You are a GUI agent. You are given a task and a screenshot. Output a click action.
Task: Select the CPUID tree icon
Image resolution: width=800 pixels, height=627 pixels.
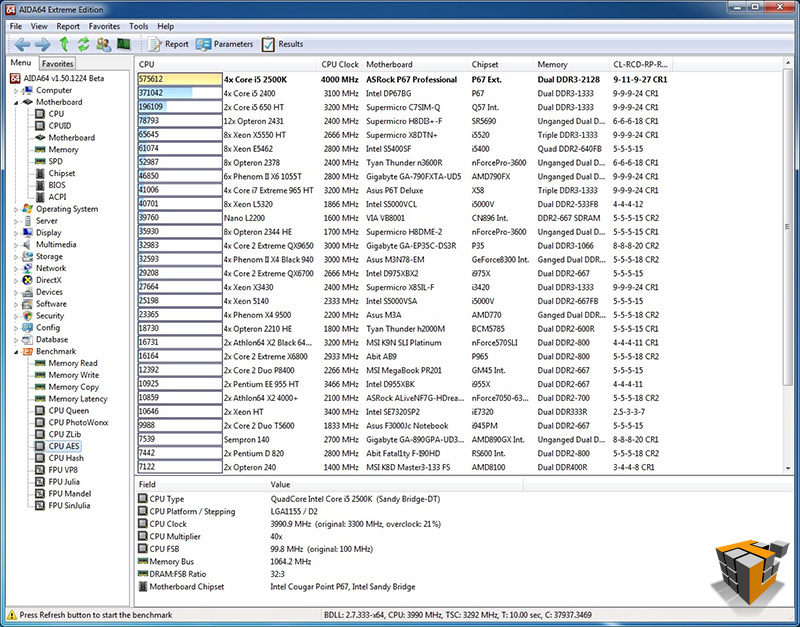pos(40,126)
